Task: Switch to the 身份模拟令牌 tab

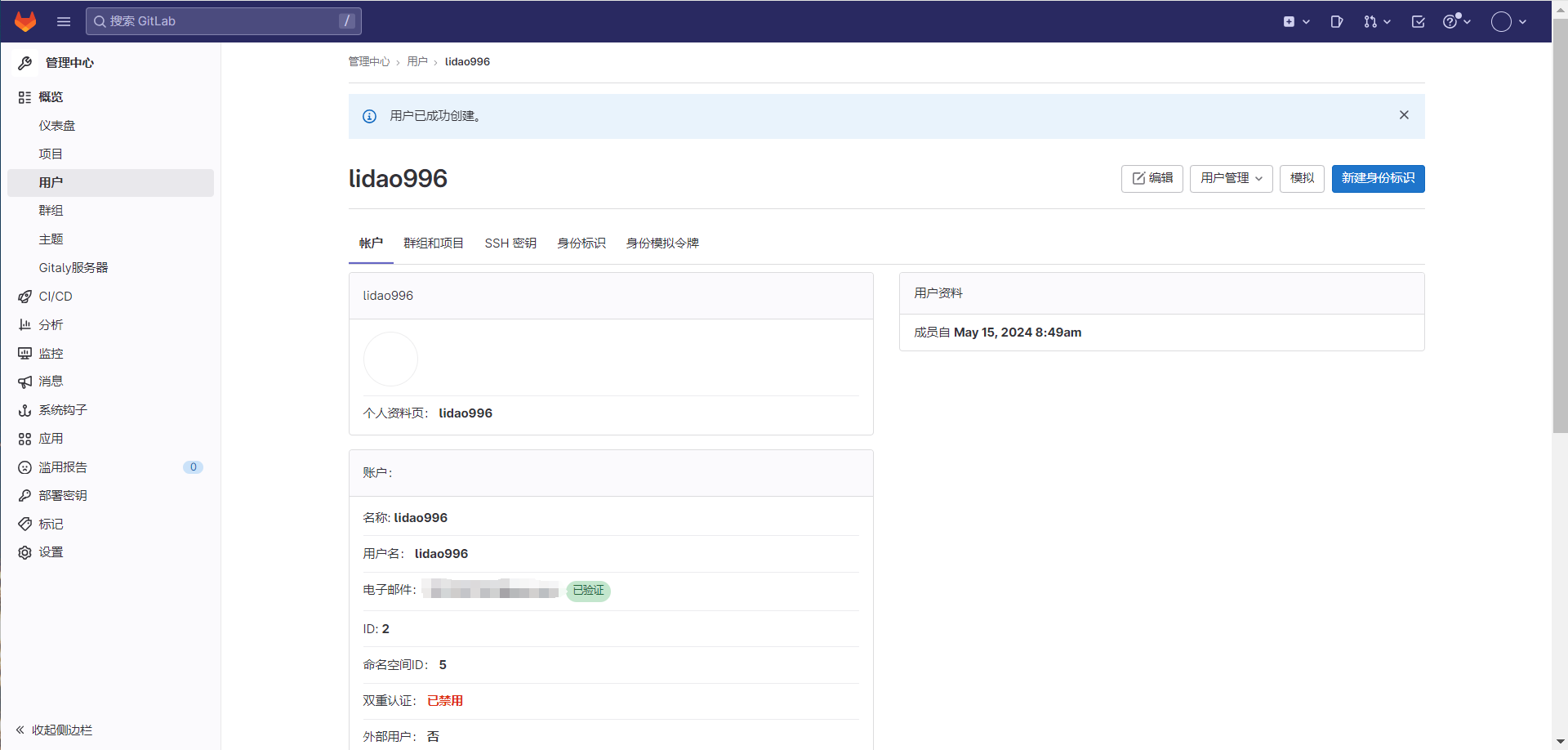Action: [x=662, y=243]
